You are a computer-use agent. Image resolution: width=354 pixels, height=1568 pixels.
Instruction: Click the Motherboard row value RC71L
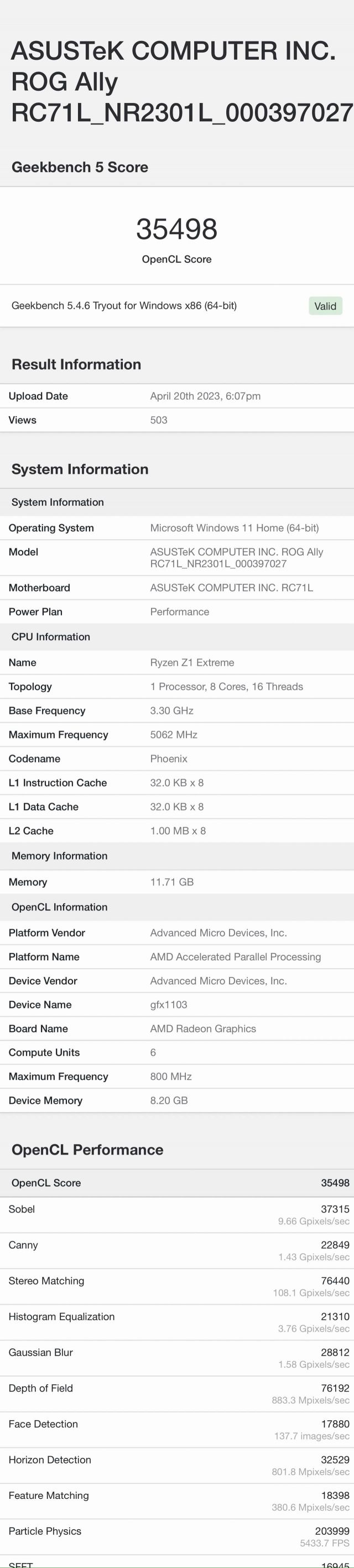click(231, 587)
